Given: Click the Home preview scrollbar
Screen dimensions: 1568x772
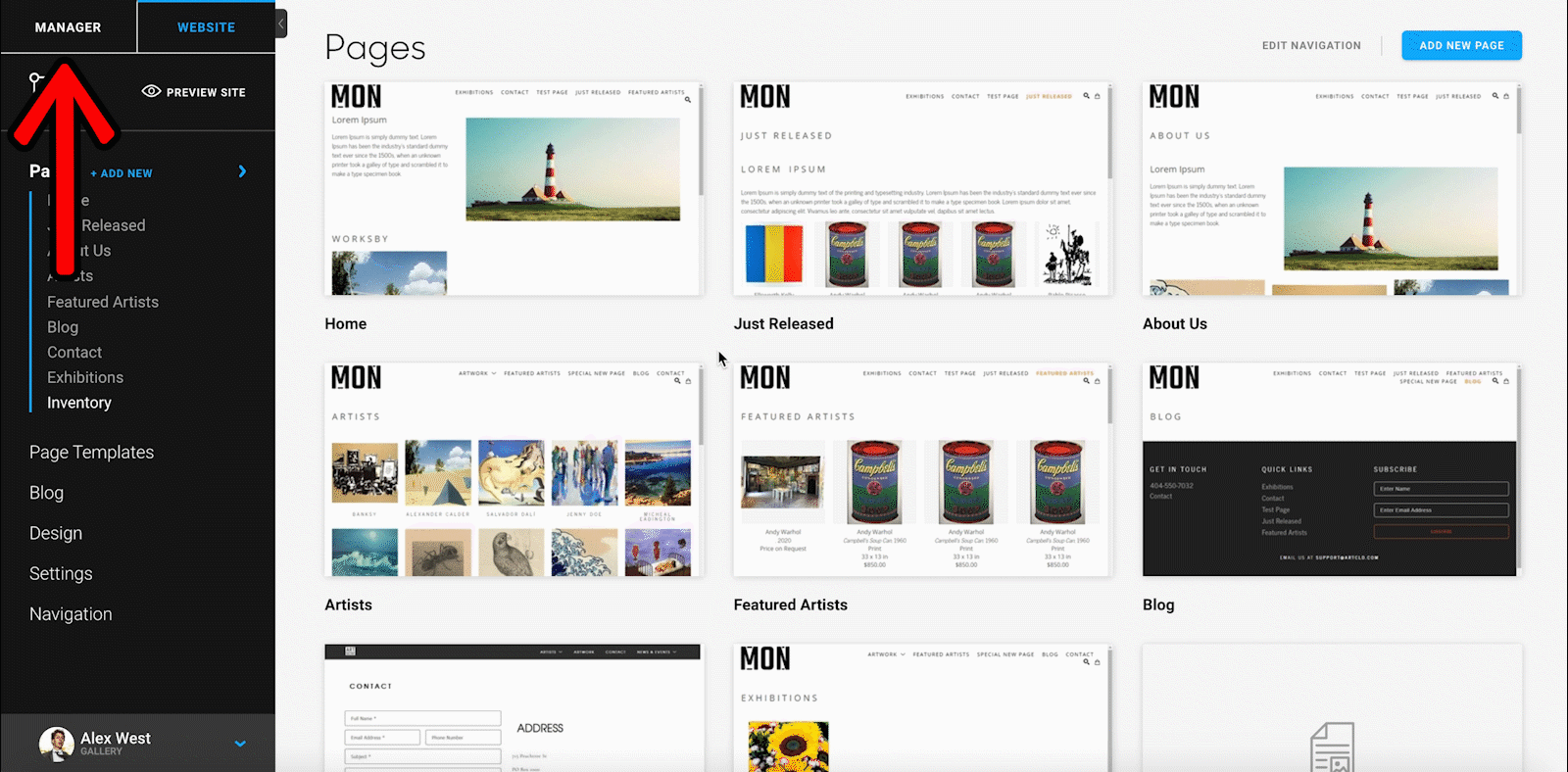Looking at the screenshot, I should coord(701,140).
